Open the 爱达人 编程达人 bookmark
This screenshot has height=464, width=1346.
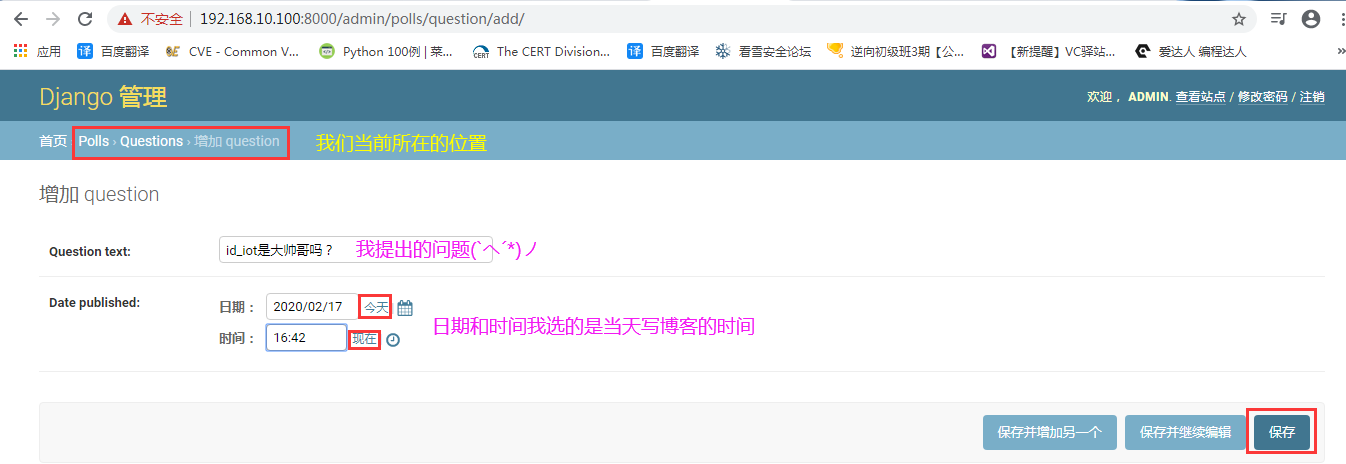(x=1191, y=51)
